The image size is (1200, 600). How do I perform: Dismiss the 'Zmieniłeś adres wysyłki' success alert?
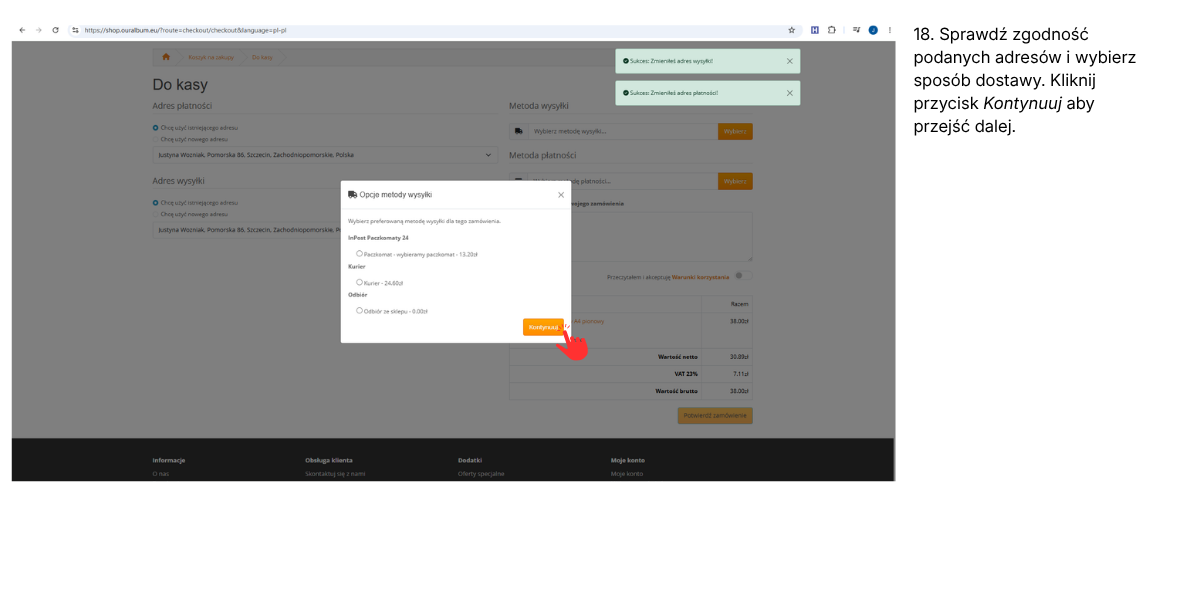coord(789,61)
